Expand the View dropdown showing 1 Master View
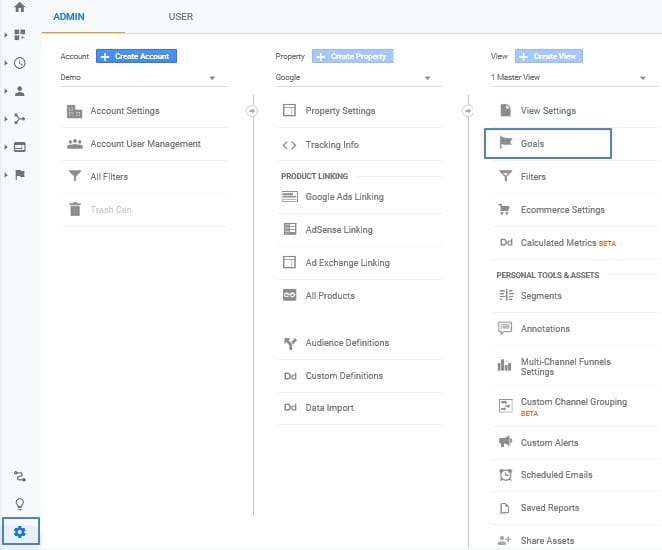The height and width of the screenshot is (550, 662). [568, 78]
